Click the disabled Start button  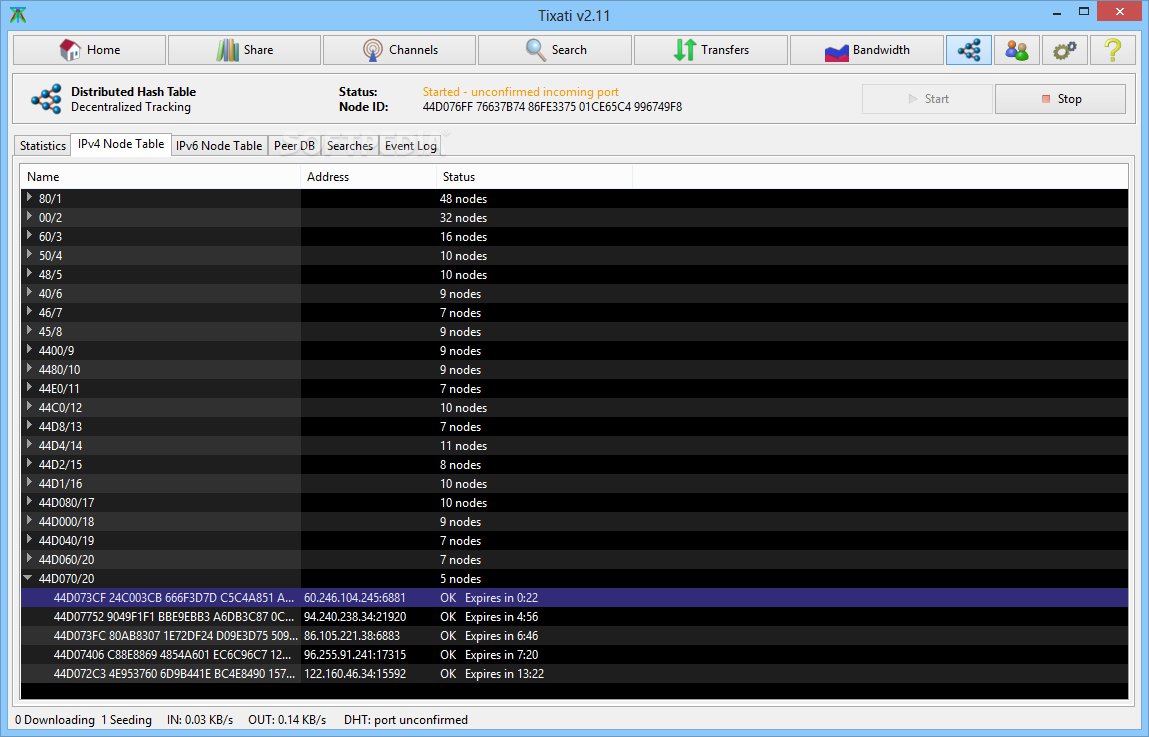pos(928,99)
